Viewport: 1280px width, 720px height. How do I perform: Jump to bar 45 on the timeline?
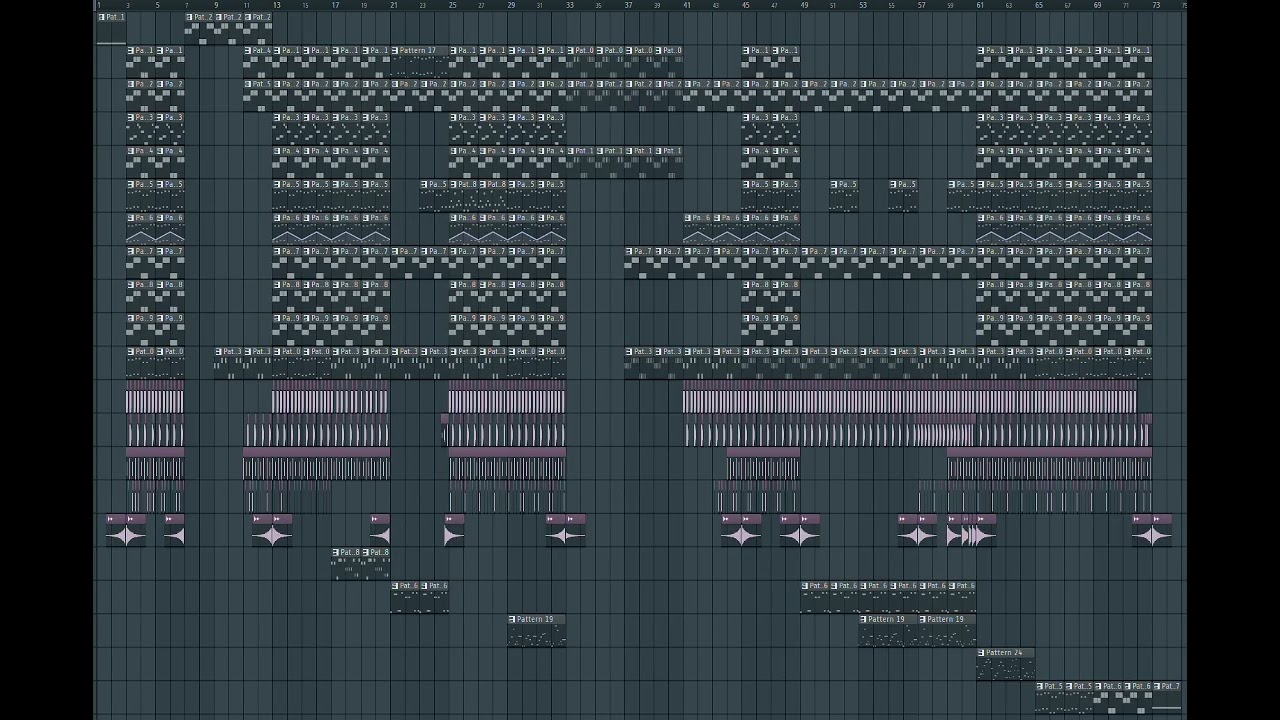pos(746,5)
